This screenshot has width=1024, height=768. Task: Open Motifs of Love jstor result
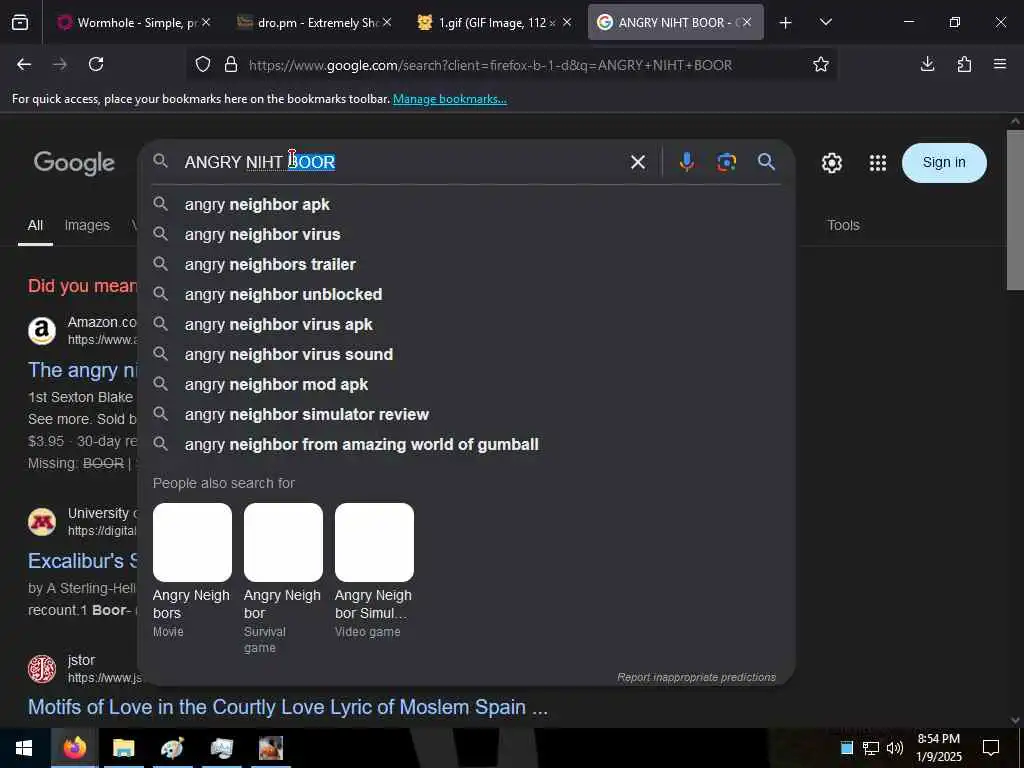coord(288,707)
